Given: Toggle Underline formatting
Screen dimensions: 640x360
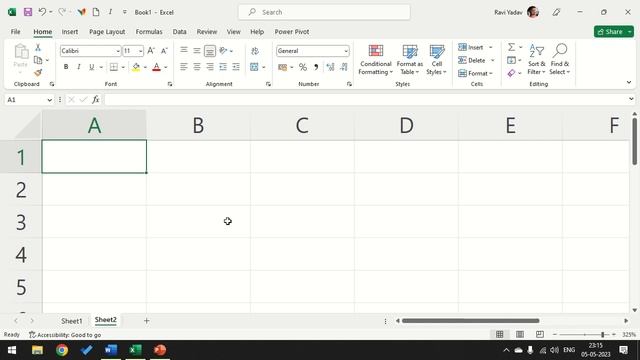Looking at the screenshot, I should [x=91, y=67].
